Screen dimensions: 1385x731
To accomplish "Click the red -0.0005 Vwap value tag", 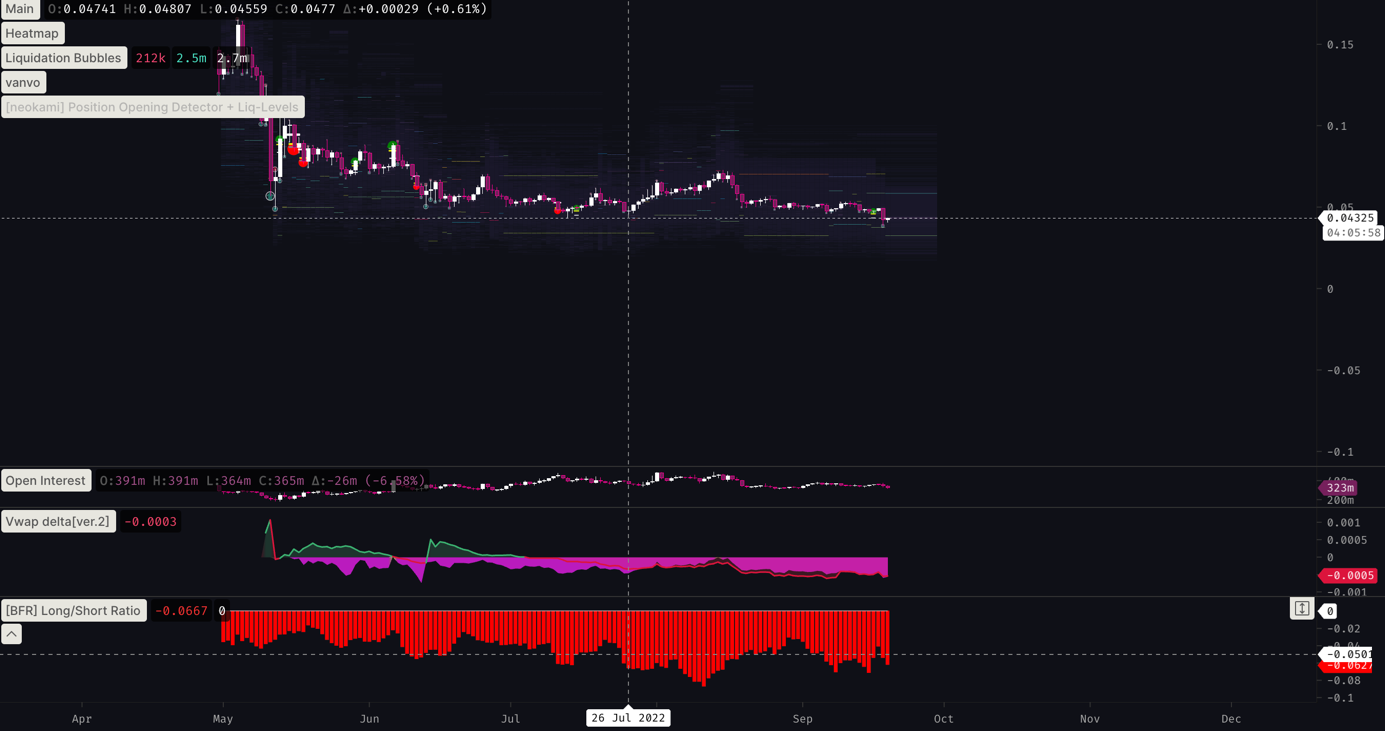I will pos(1349,575).
